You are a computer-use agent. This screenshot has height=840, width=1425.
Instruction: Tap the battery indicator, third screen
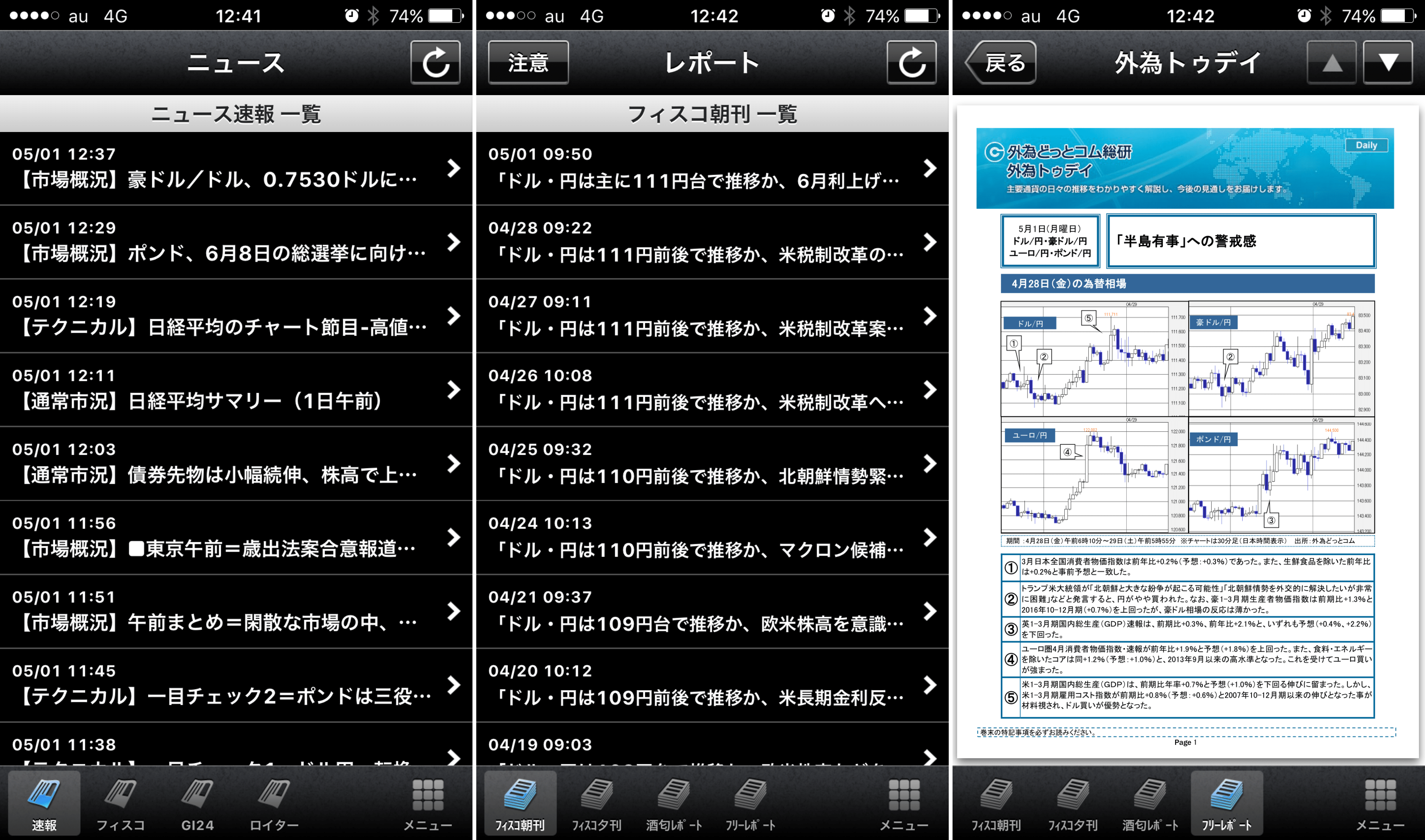1399,15
